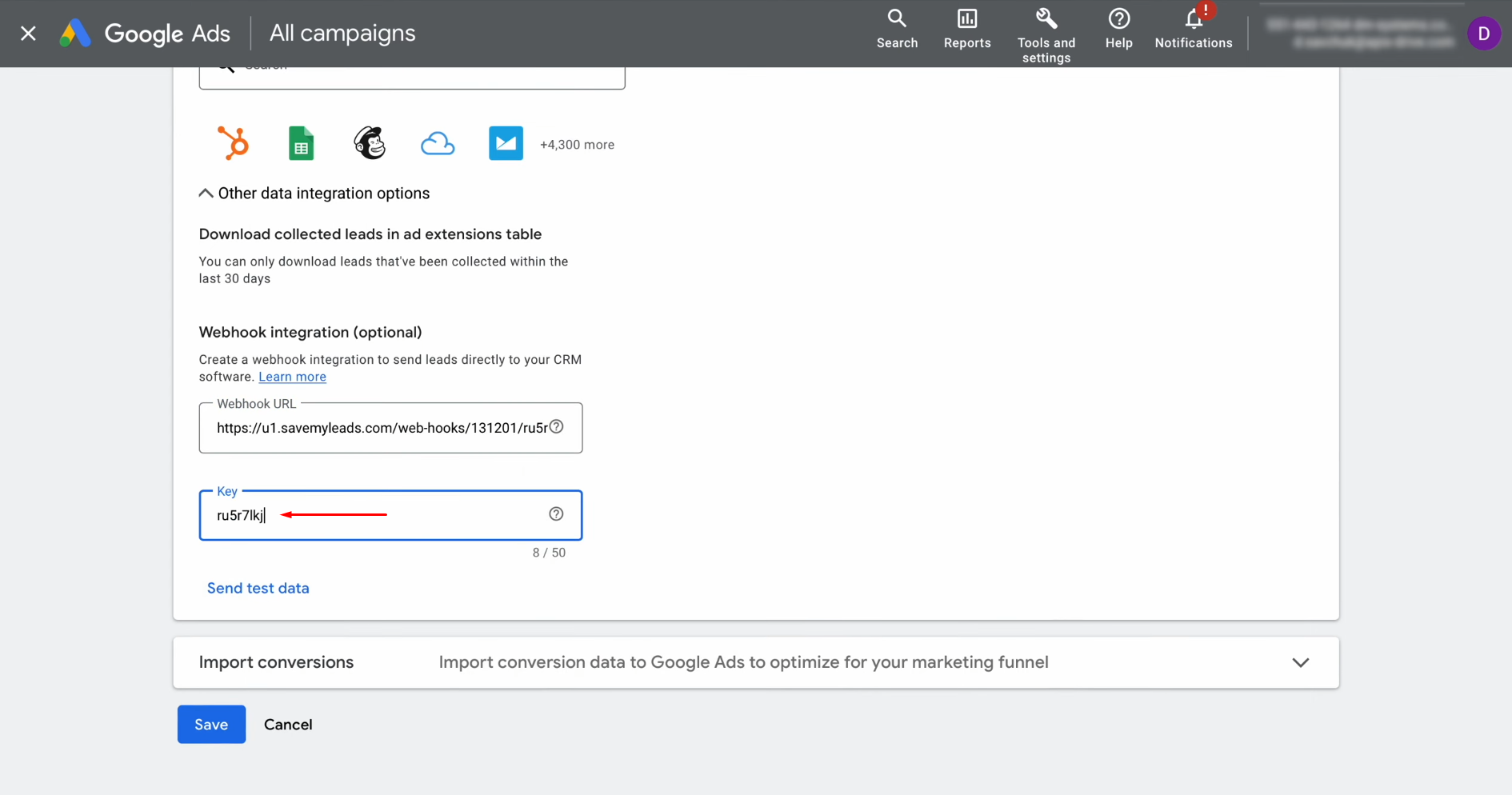Cancel the changes
The height and width of the screenshot is (795, 1512).
288,725
